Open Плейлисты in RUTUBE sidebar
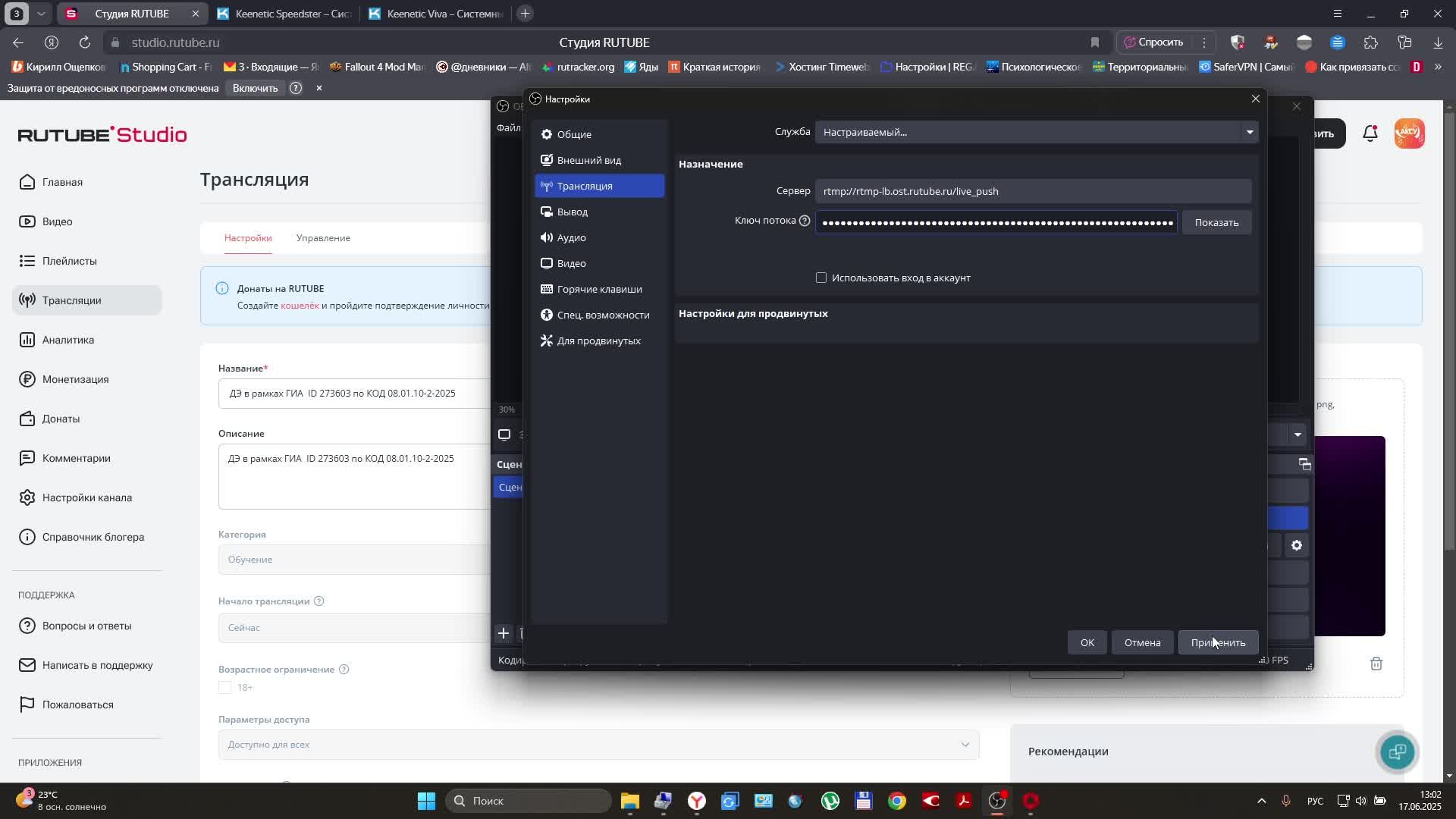This screenshot has height=819, width=1456. click(87, 261)
